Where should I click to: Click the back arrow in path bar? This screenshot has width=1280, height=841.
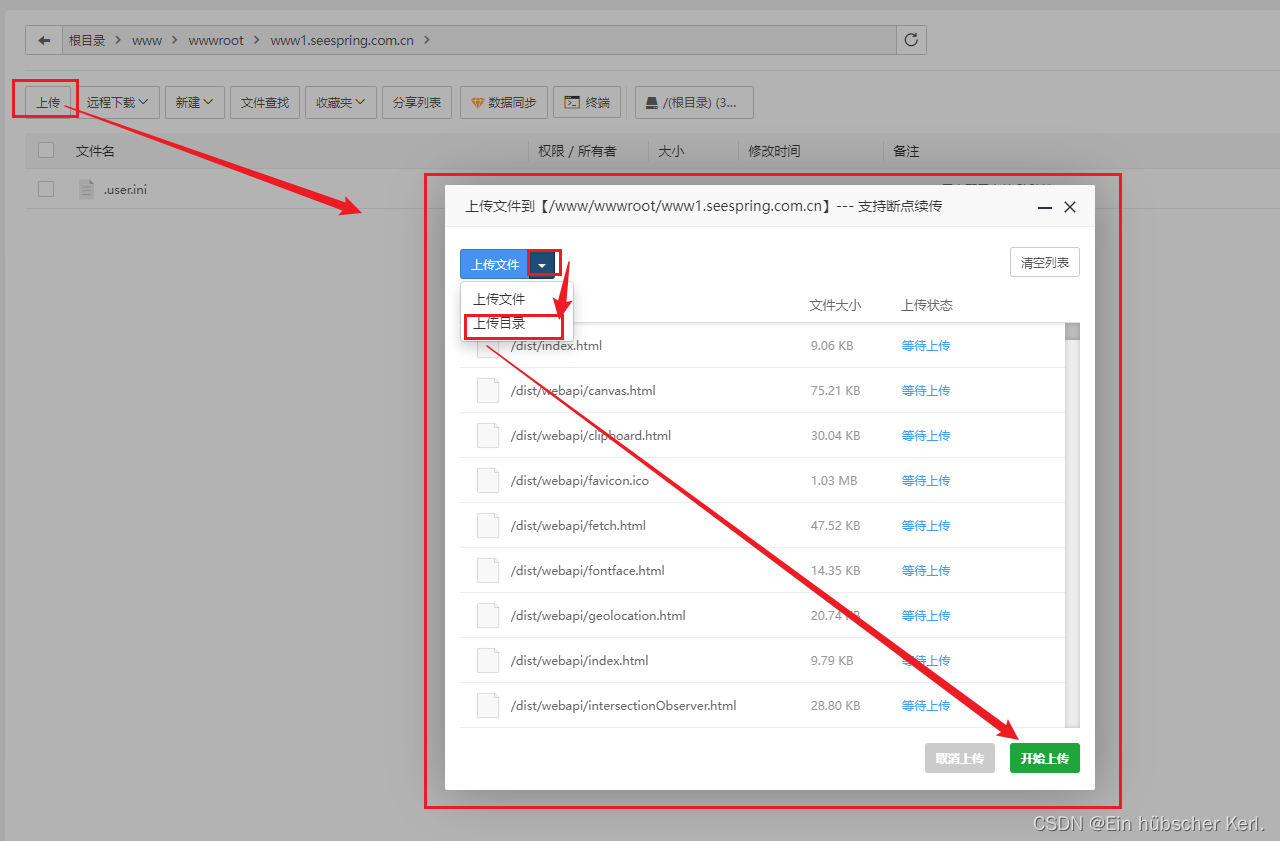[43, 40]
